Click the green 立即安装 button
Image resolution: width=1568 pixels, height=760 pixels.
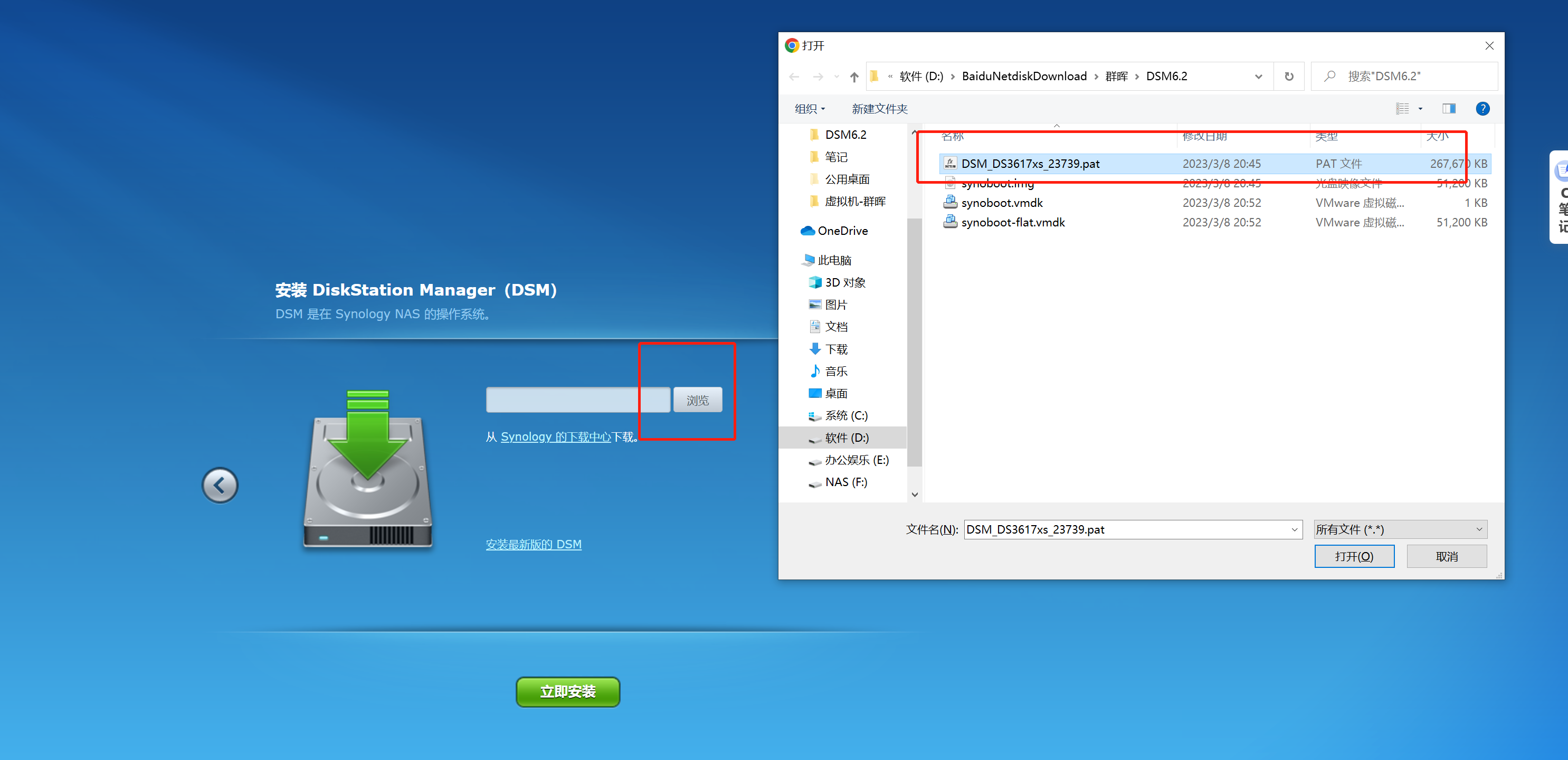tap(567, 691)
